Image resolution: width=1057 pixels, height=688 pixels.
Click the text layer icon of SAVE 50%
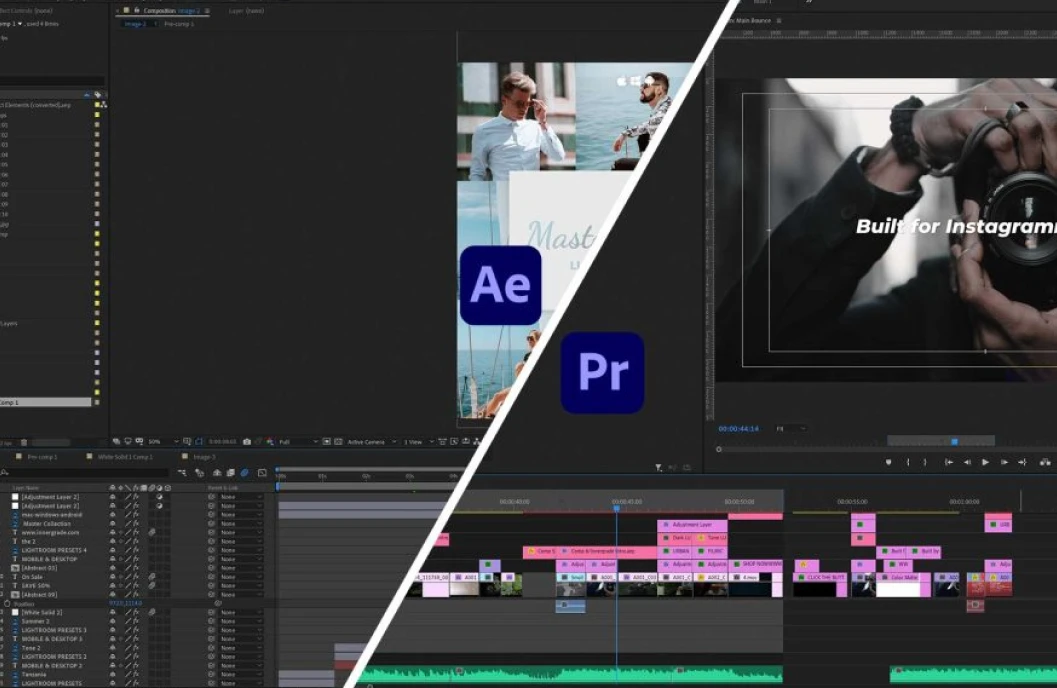tap(15, 586)
